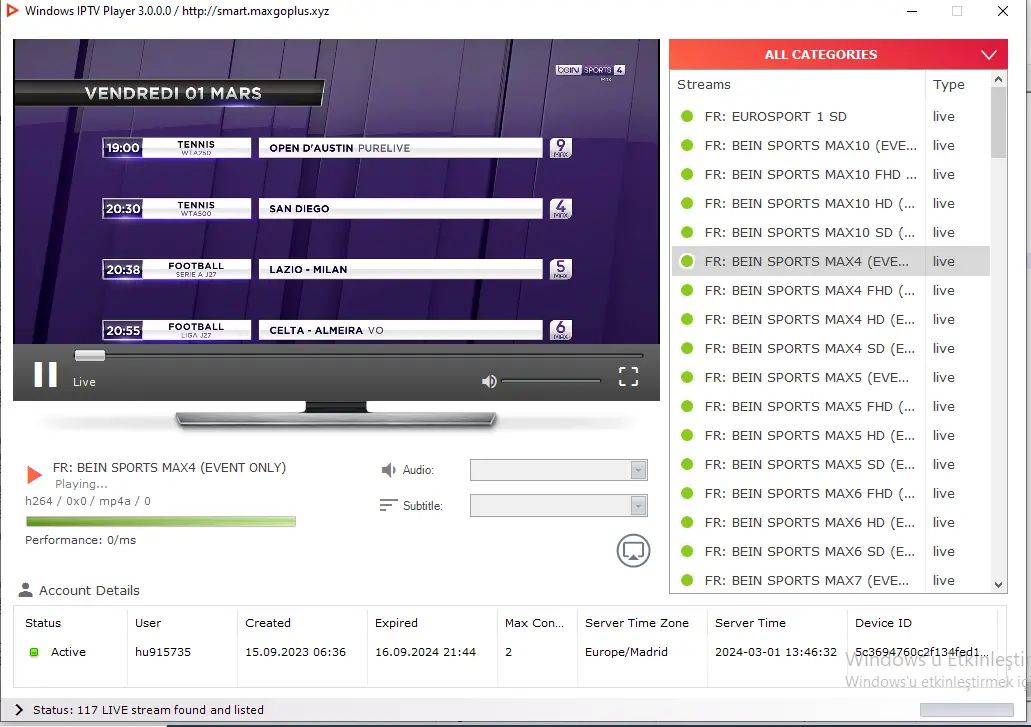Image resolution: width=1031 pixels, height=727 pixels.
Task: Click the User column header
Action: [148, 622]
